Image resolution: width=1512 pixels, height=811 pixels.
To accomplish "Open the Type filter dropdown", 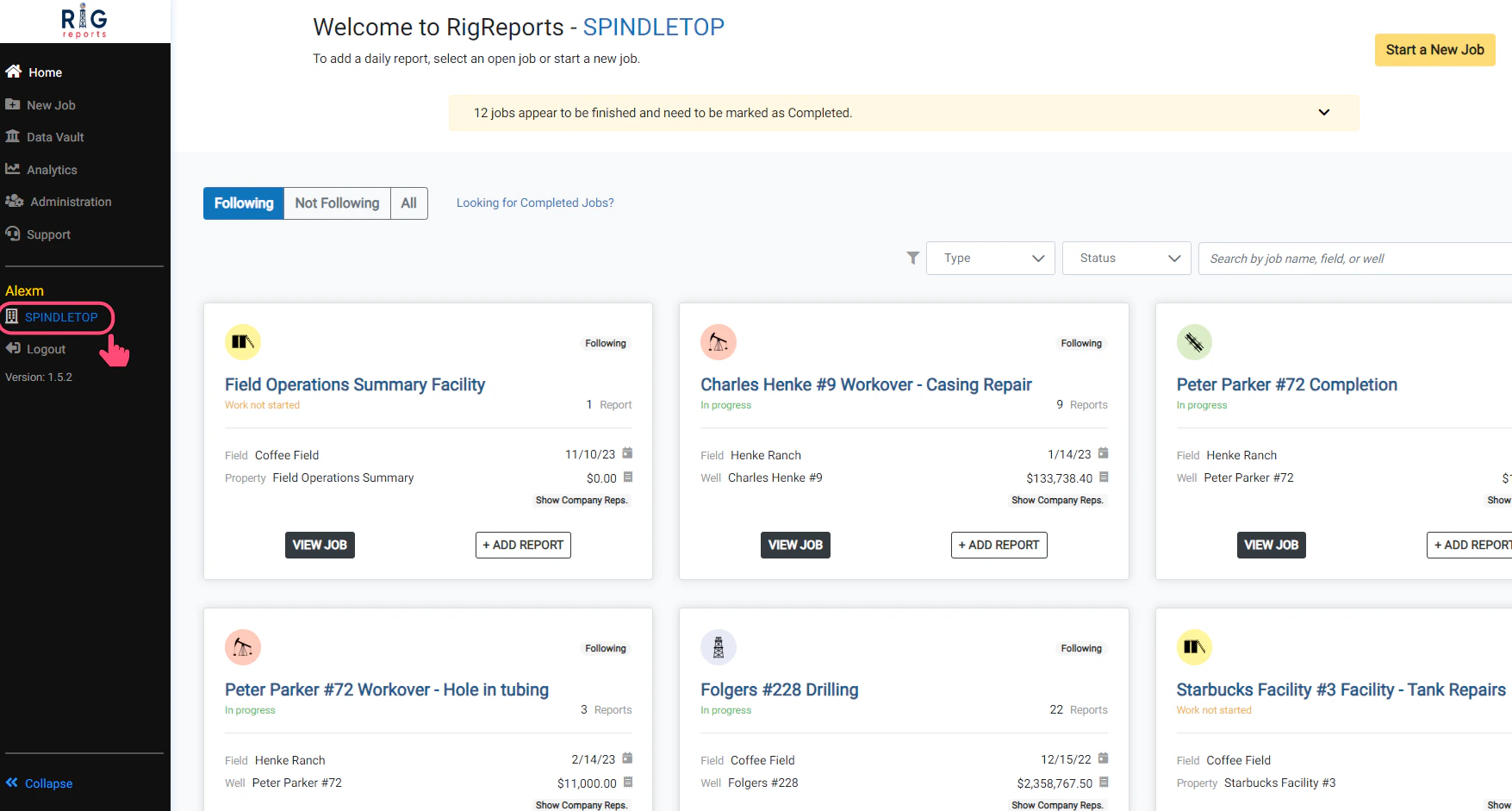I will coord(989,258).
